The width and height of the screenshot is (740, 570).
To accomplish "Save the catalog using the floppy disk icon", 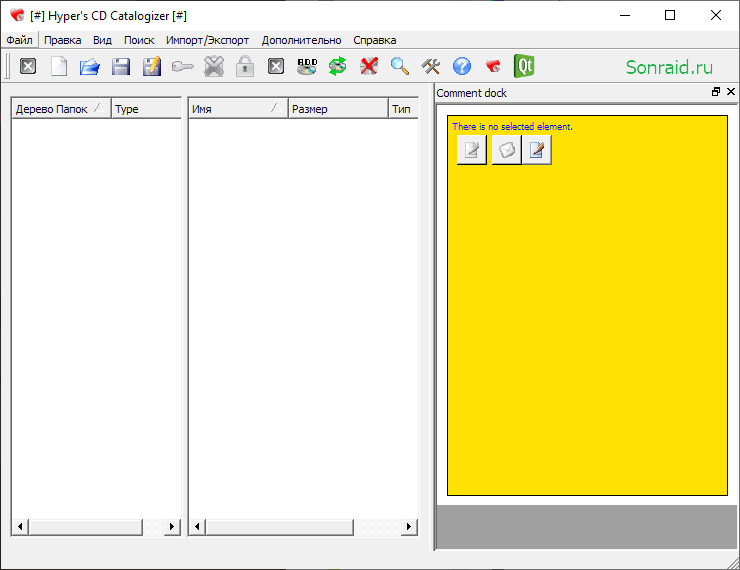I will 121,67.
